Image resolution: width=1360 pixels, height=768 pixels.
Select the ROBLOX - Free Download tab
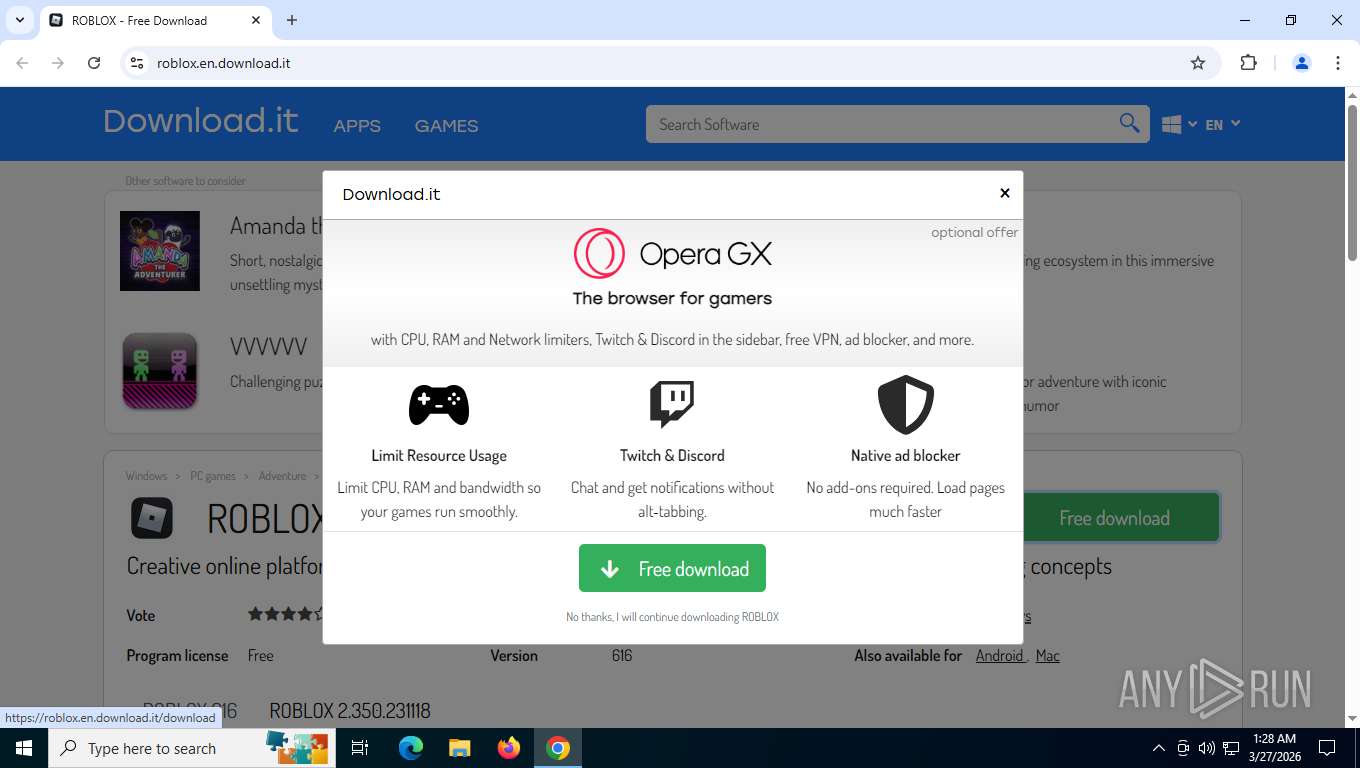pos(155,20)
